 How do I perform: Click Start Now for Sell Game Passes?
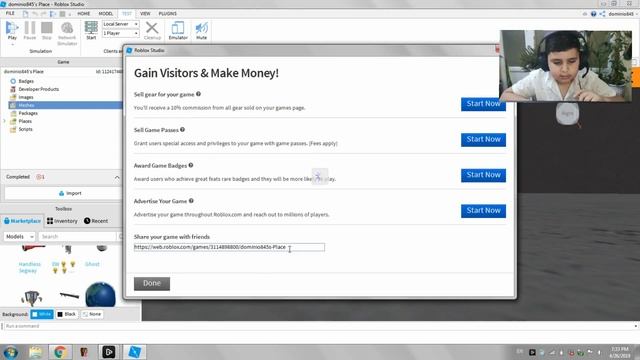coord(483,140)
